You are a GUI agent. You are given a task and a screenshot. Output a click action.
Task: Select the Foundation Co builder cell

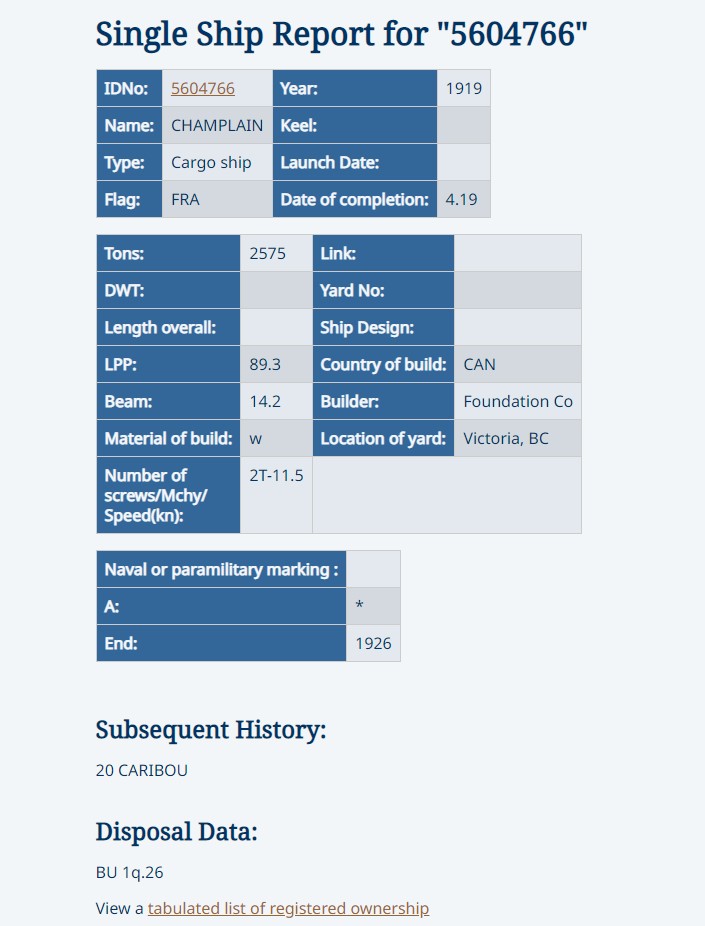tap(518, 402)
